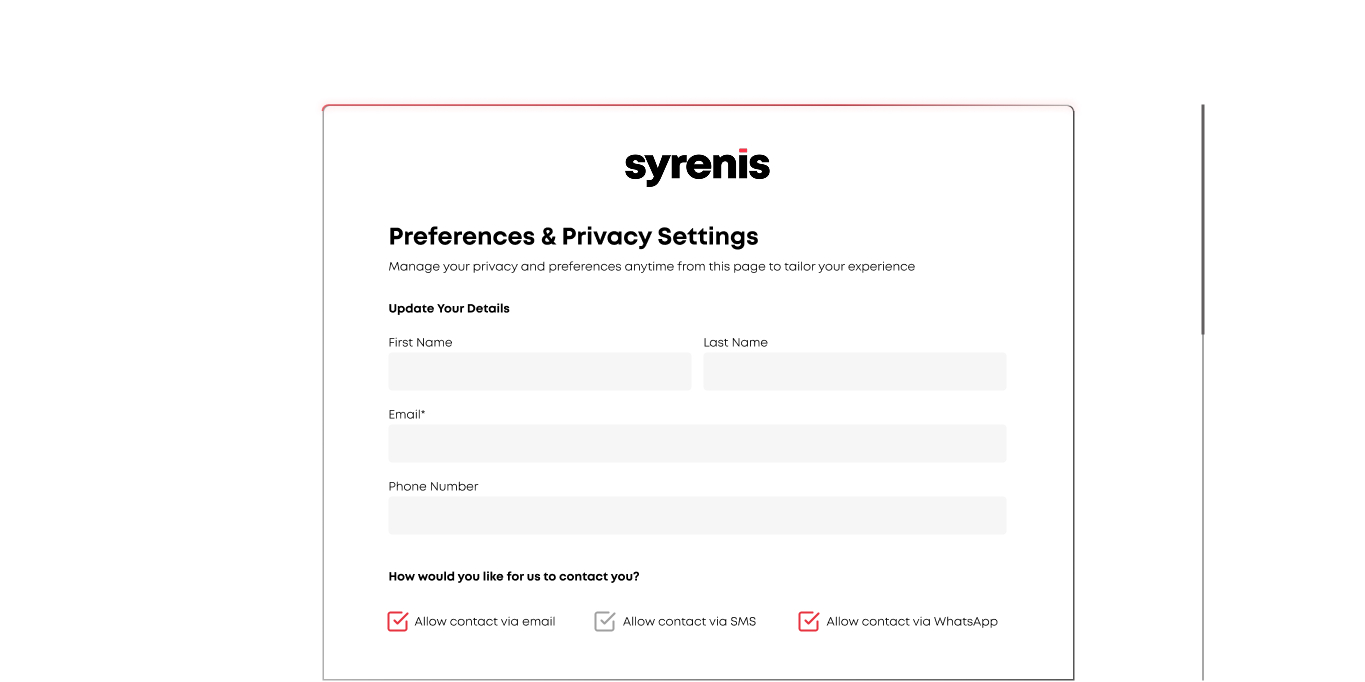Click the Last Name input field
This screenshot has width=1365, height=682.
(854, 371)
